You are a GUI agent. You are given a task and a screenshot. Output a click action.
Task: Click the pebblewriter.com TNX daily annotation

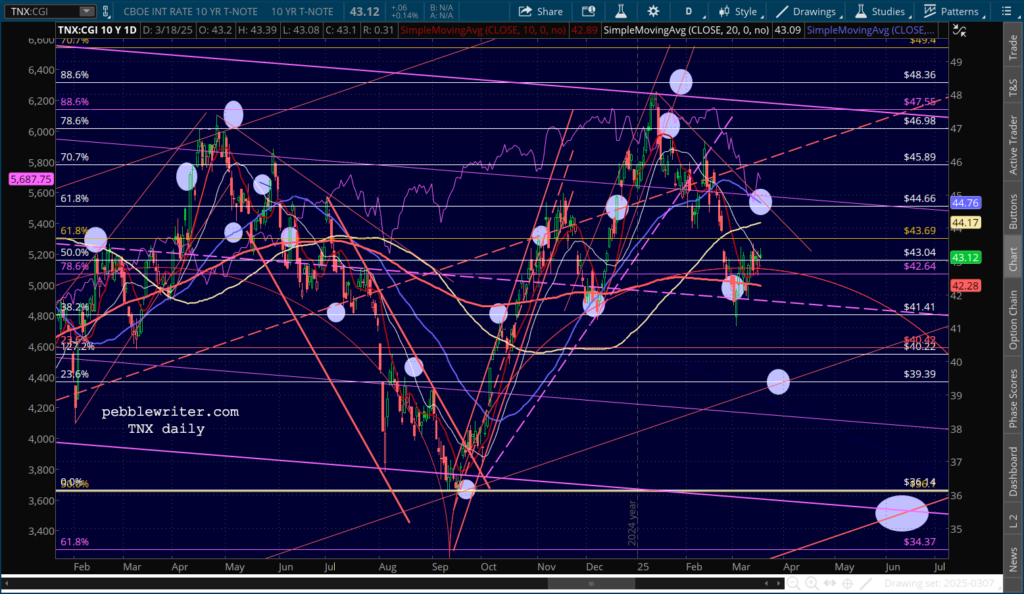[x=170, y=420]
